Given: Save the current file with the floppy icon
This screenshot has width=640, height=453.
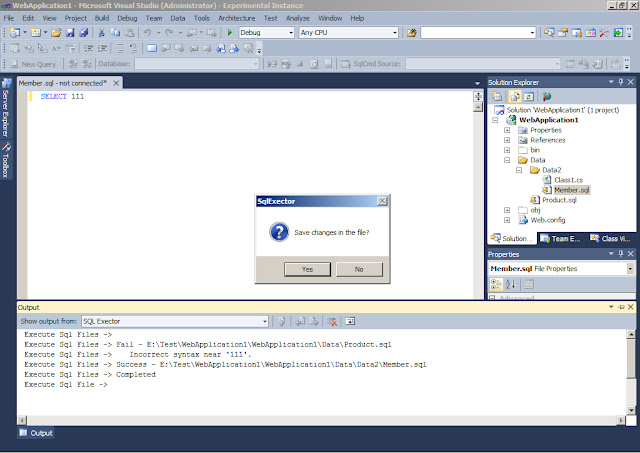Looking at the screenshot, I should click(70, 33).
